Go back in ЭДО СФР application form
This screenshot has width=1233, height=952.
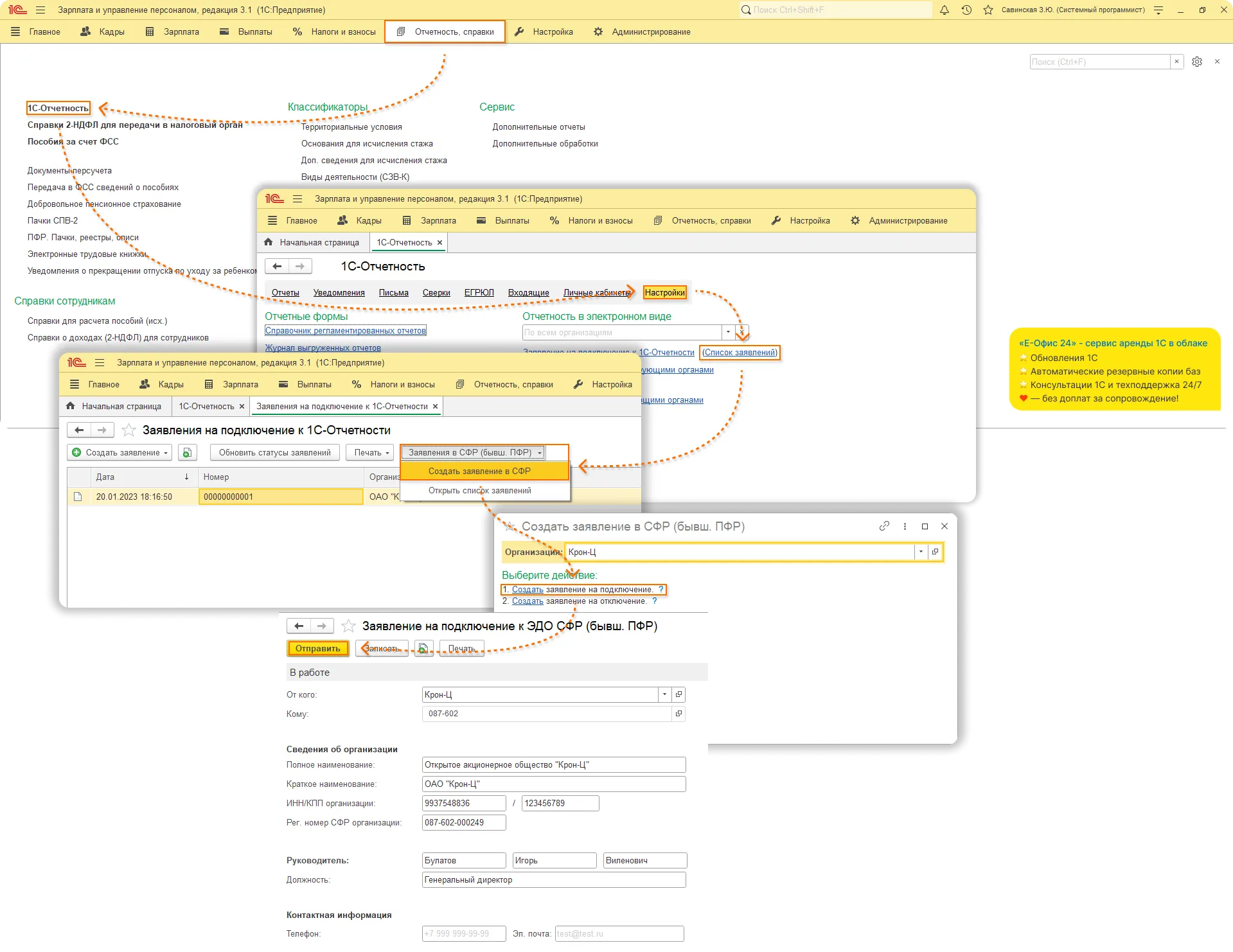pyautogui.click(x=299, y=626)
